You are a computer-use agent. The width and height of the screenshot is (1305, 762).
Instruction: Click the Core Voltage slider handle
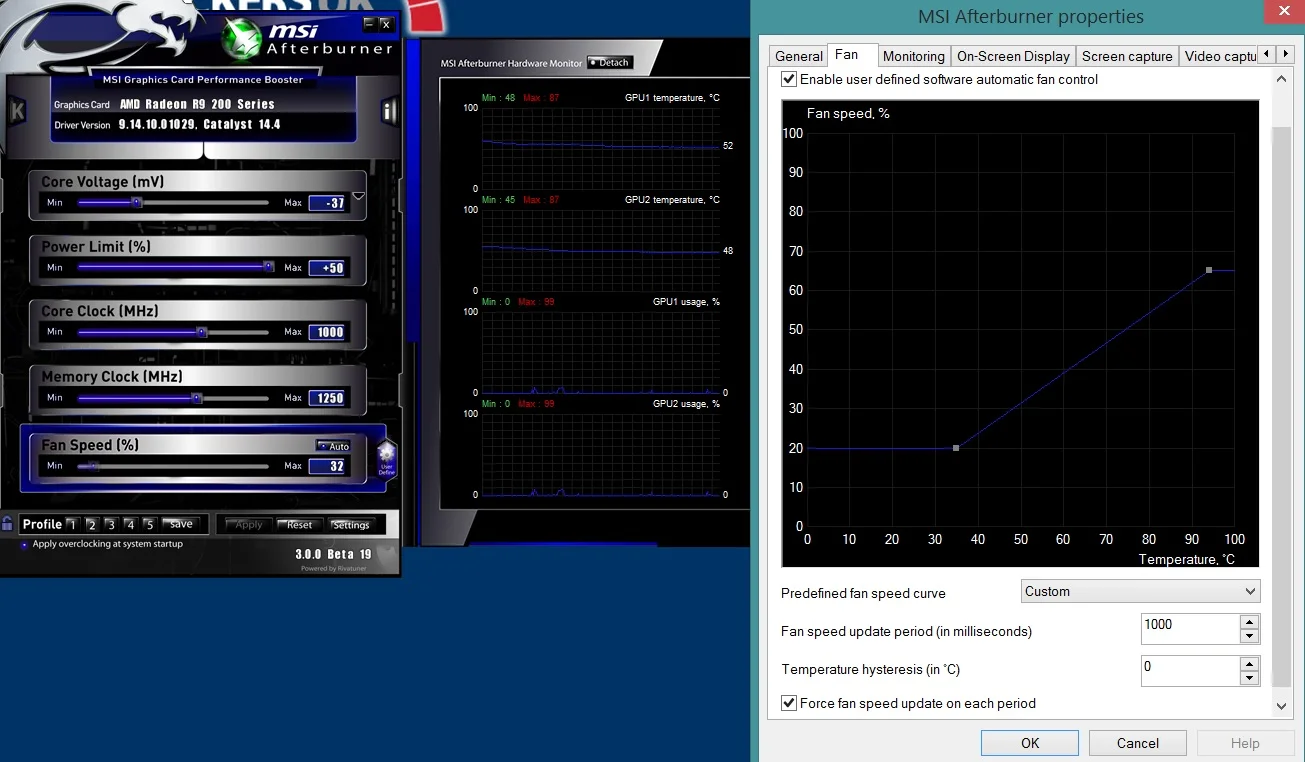[x=137, y=202]
